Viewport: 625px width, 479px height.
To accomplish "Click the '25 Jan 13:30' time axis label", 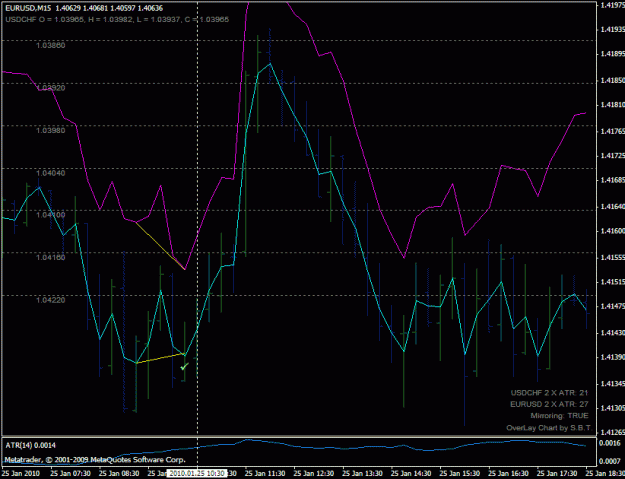I will click(362, 473).
